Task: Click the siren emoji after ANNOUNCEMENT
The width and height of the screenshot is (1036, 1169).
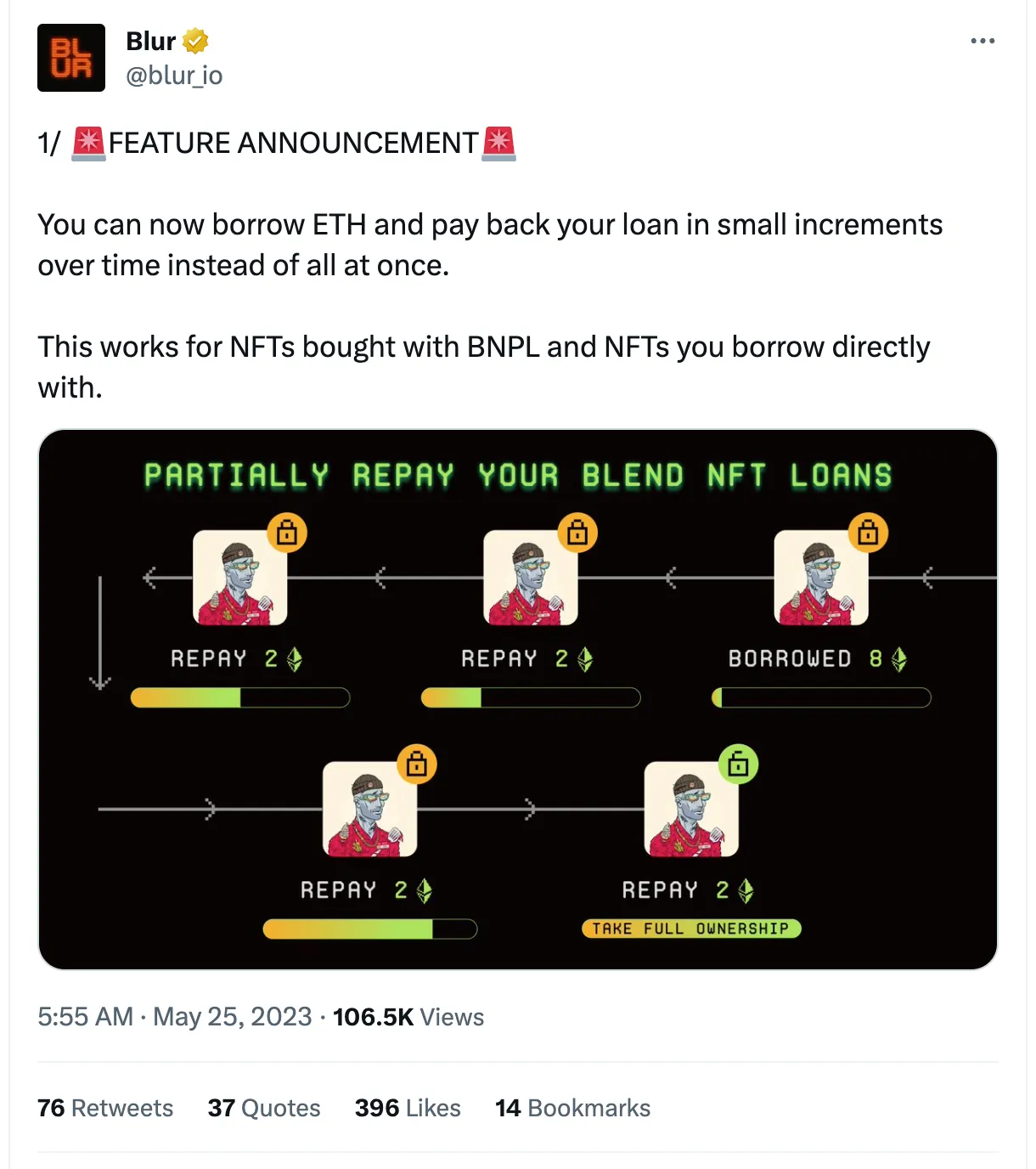Action: pos(498,143)
